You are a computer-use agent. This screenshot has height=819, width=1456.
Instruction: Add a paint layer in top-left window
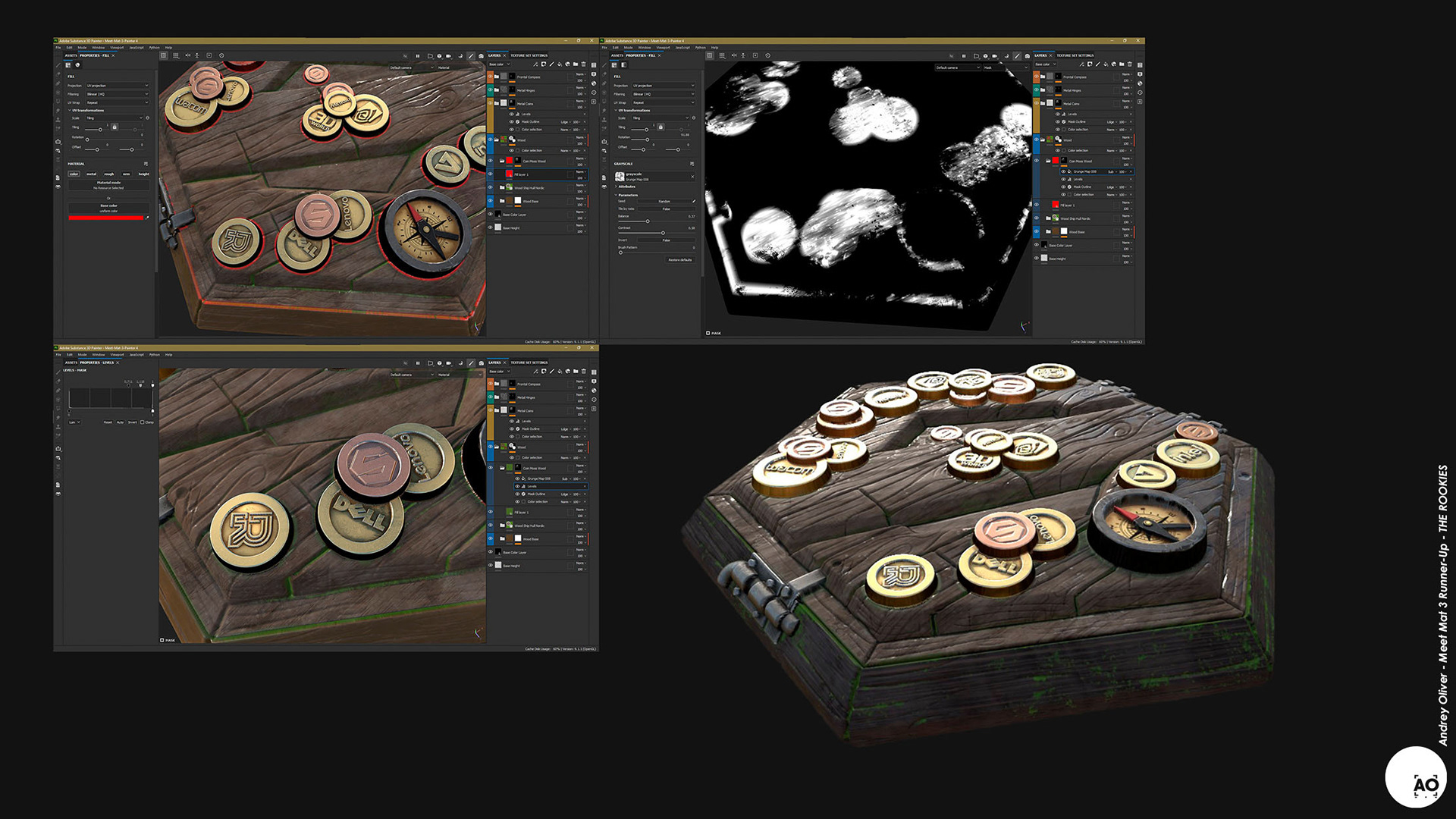point(551,64)
